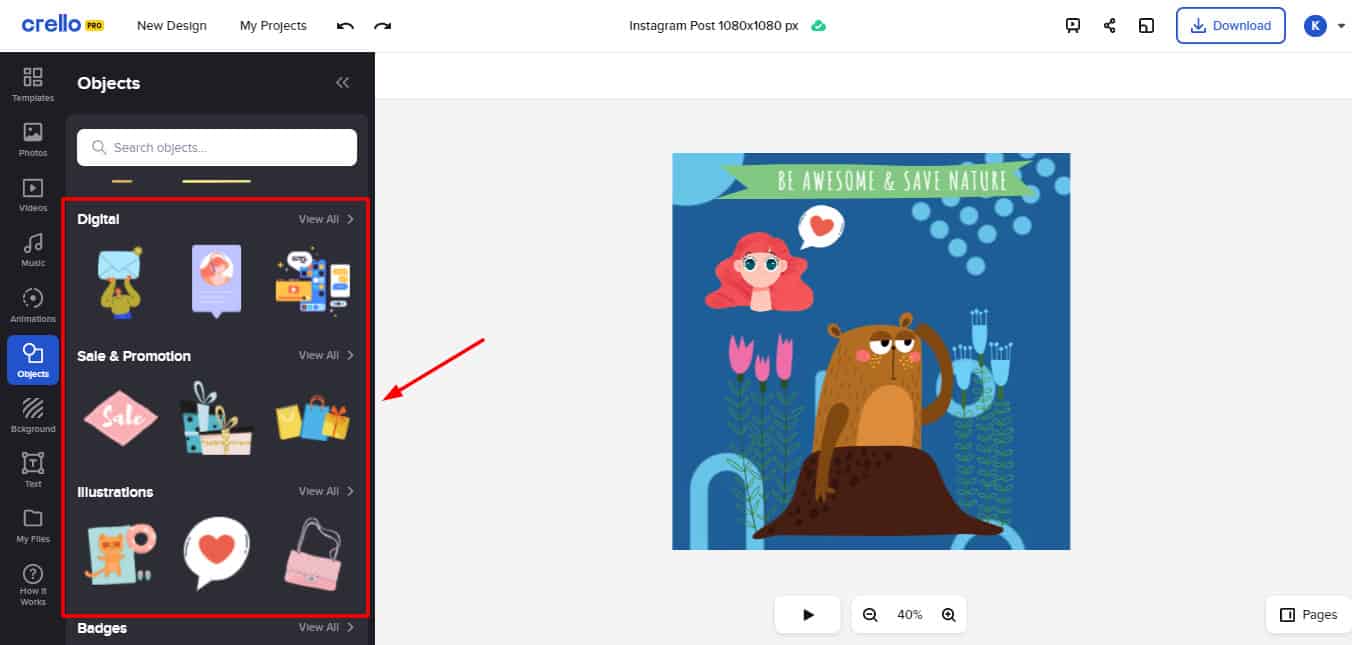
Task: Open the Videos sidebar panel
Action: point(33,194)
